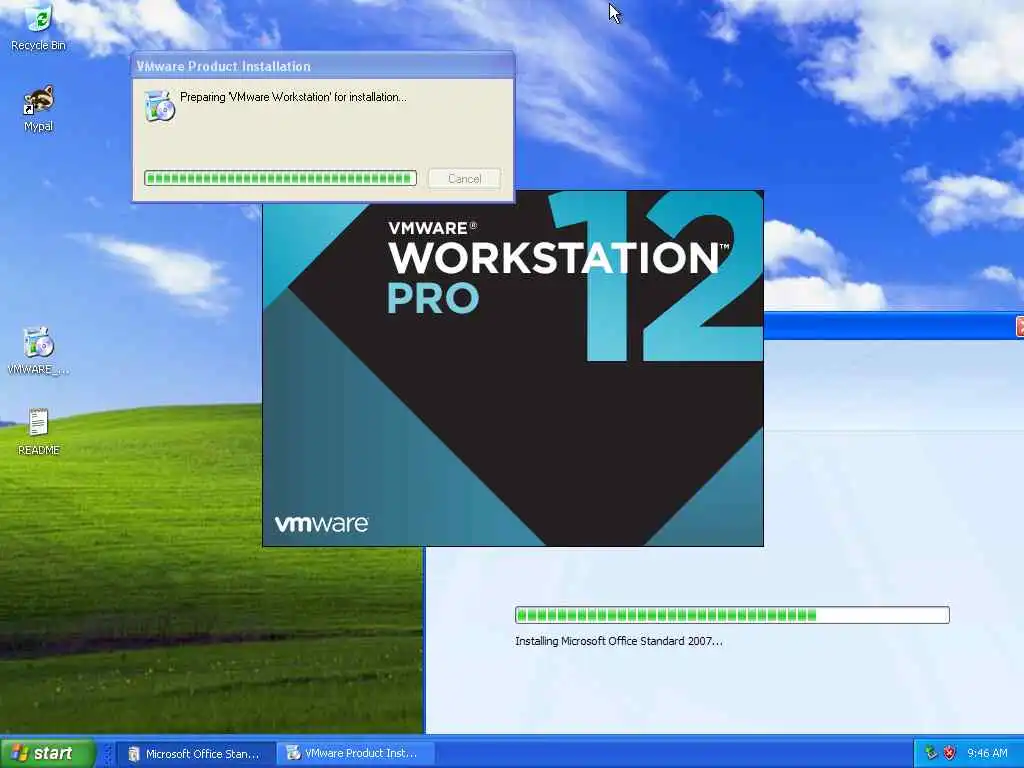Click the Microsoft Office installing progress bar
Screen dimensions: 1024x768
click(x=732, y=615)
